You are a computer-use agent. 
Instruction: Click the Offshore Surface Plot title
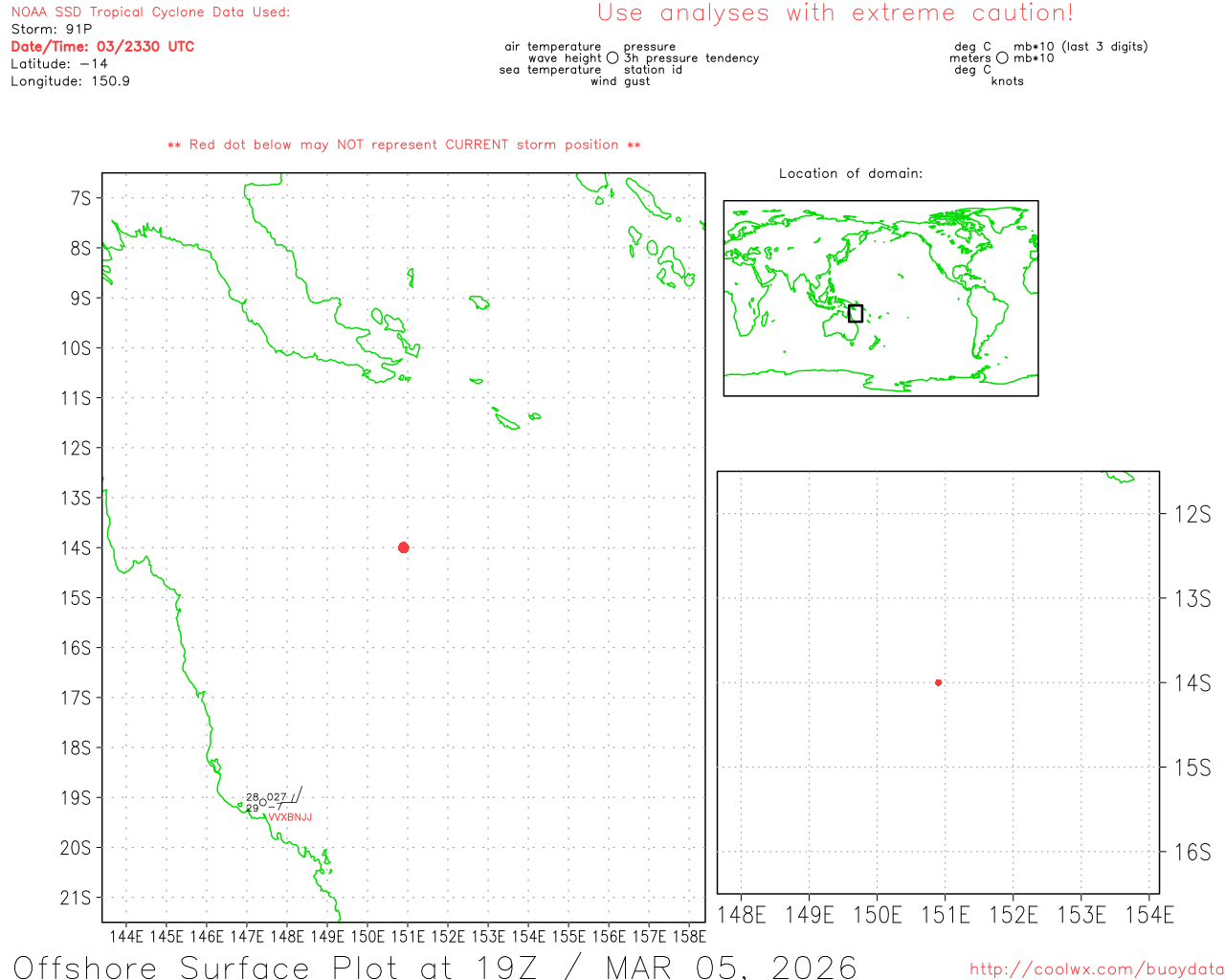[434, 966]
